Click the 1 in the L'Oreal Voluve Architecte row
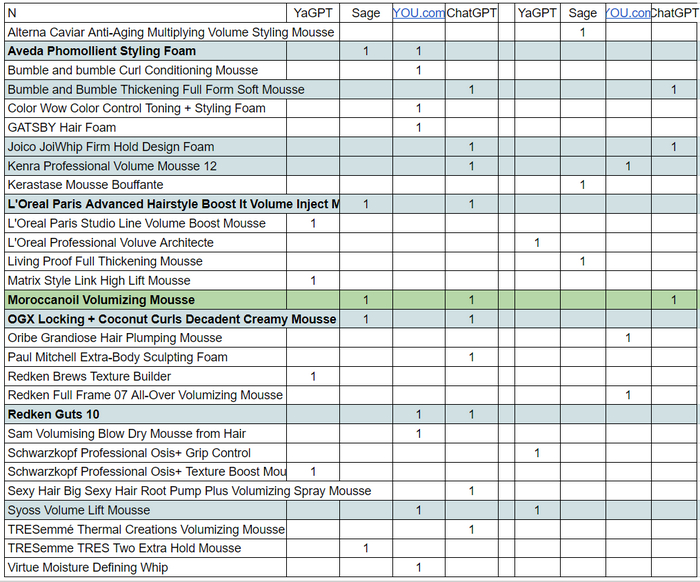Screen dimensions: 700x582 537,242
